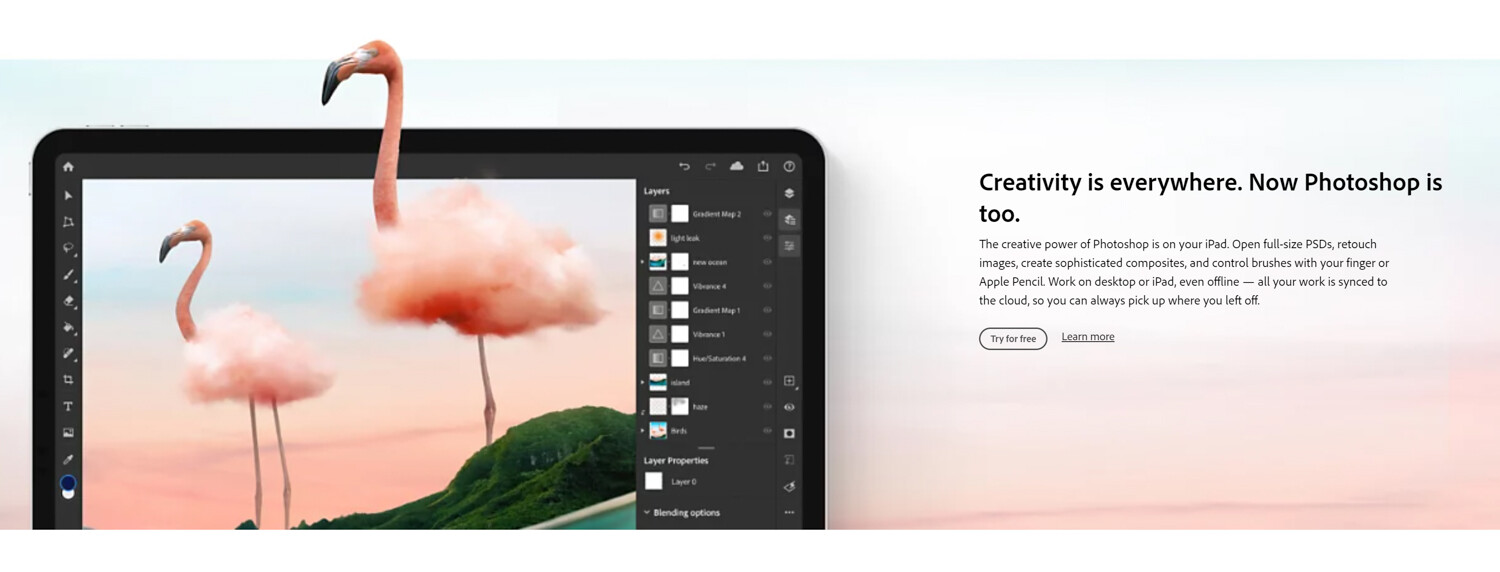Select the Type tool
This screenshot has height=572, width=1500.
(x=68, y=406)
